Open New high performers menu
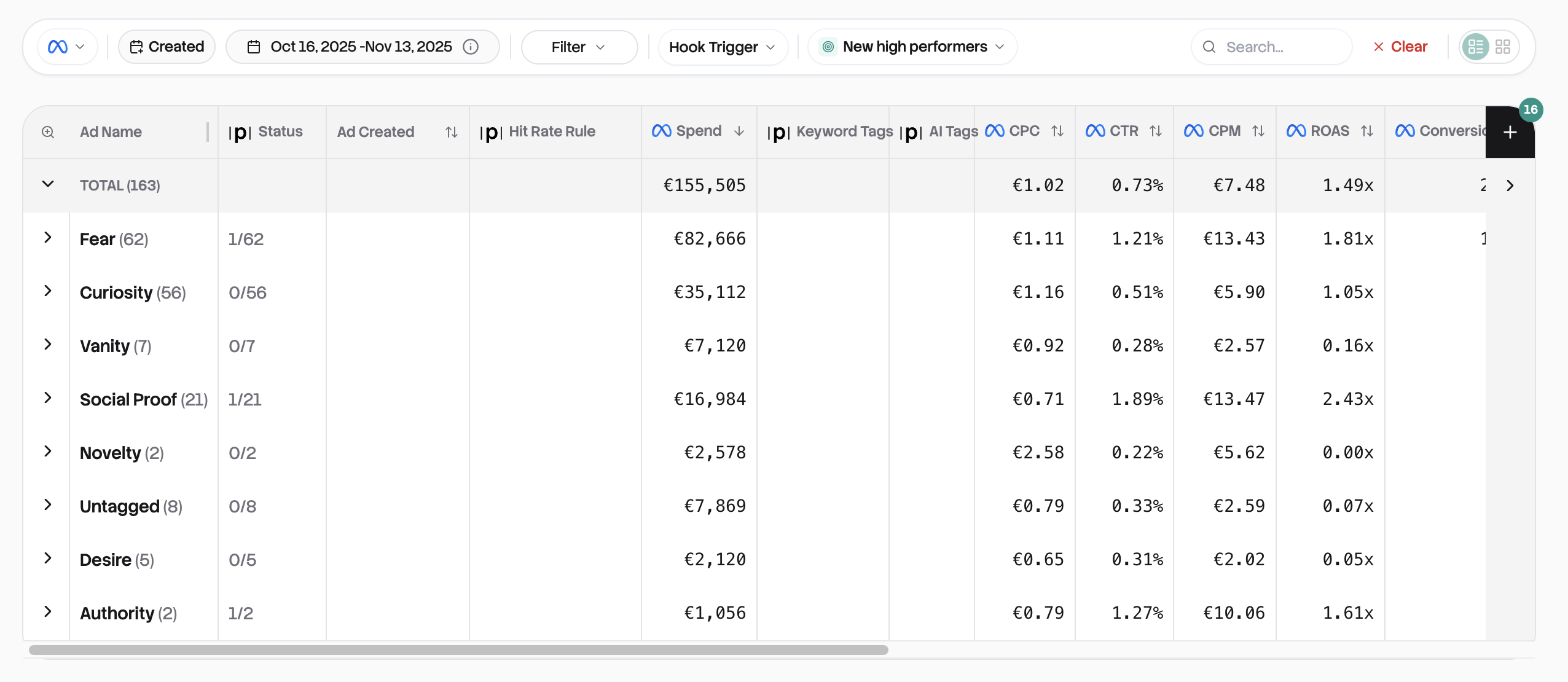 pos(913,47)
